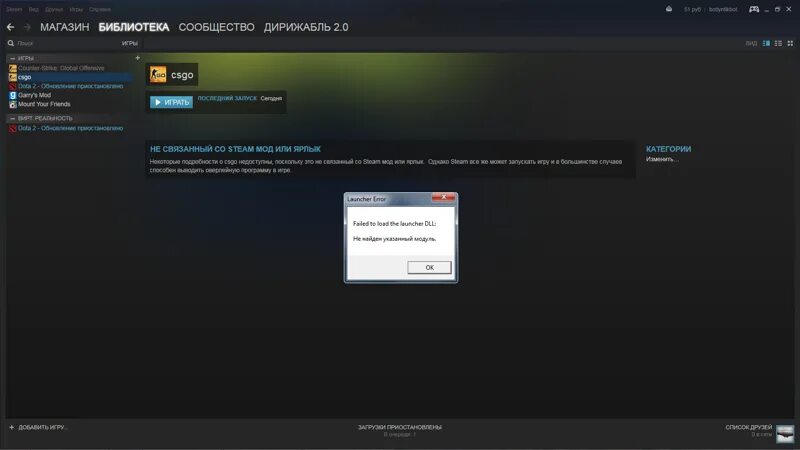Image resolution: width=800 pixels, height=450 pixels.
Task: Click the csgo list entry icon
Action: click(13, 77)
